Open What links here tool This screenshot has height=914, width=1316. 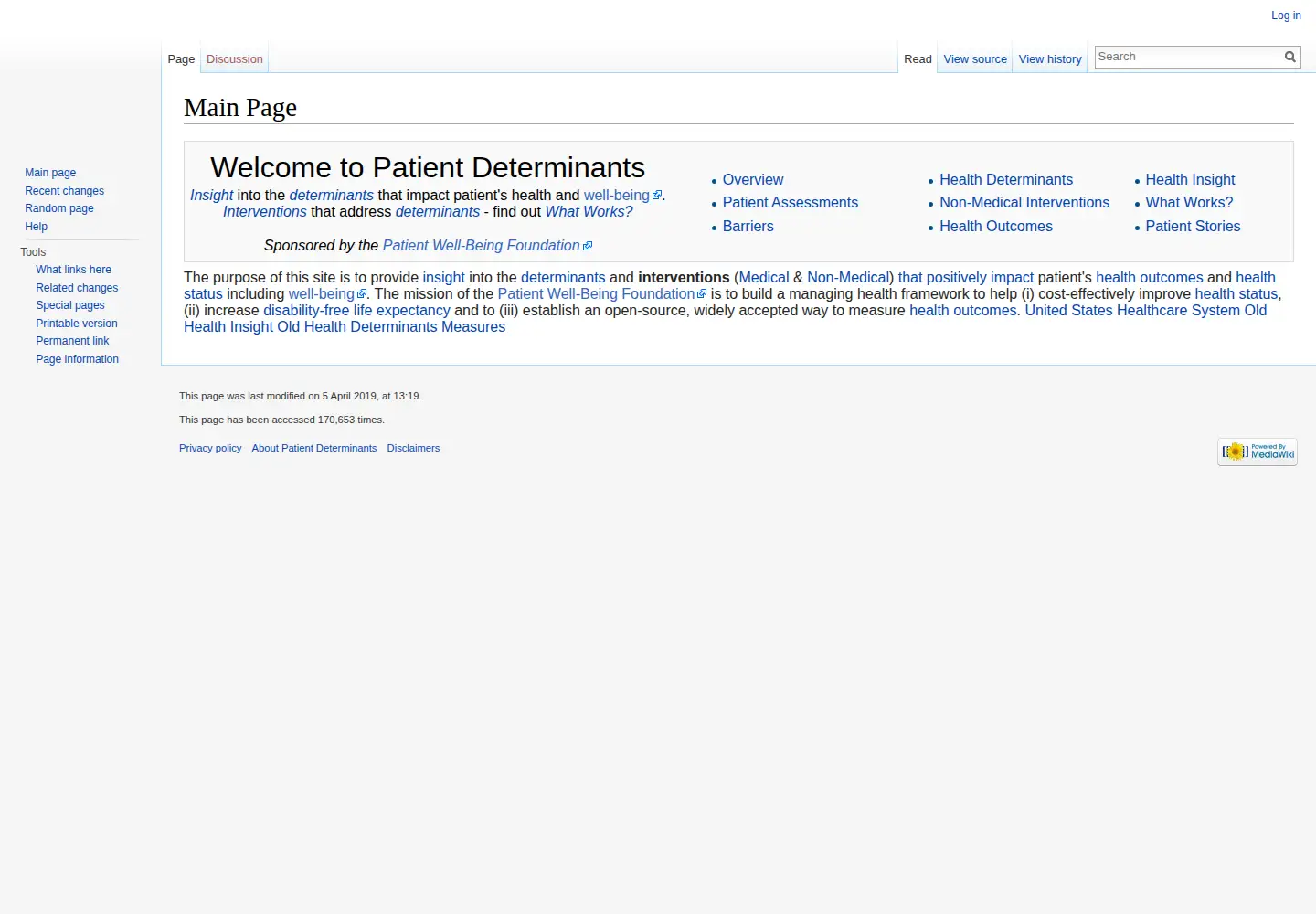73,270
